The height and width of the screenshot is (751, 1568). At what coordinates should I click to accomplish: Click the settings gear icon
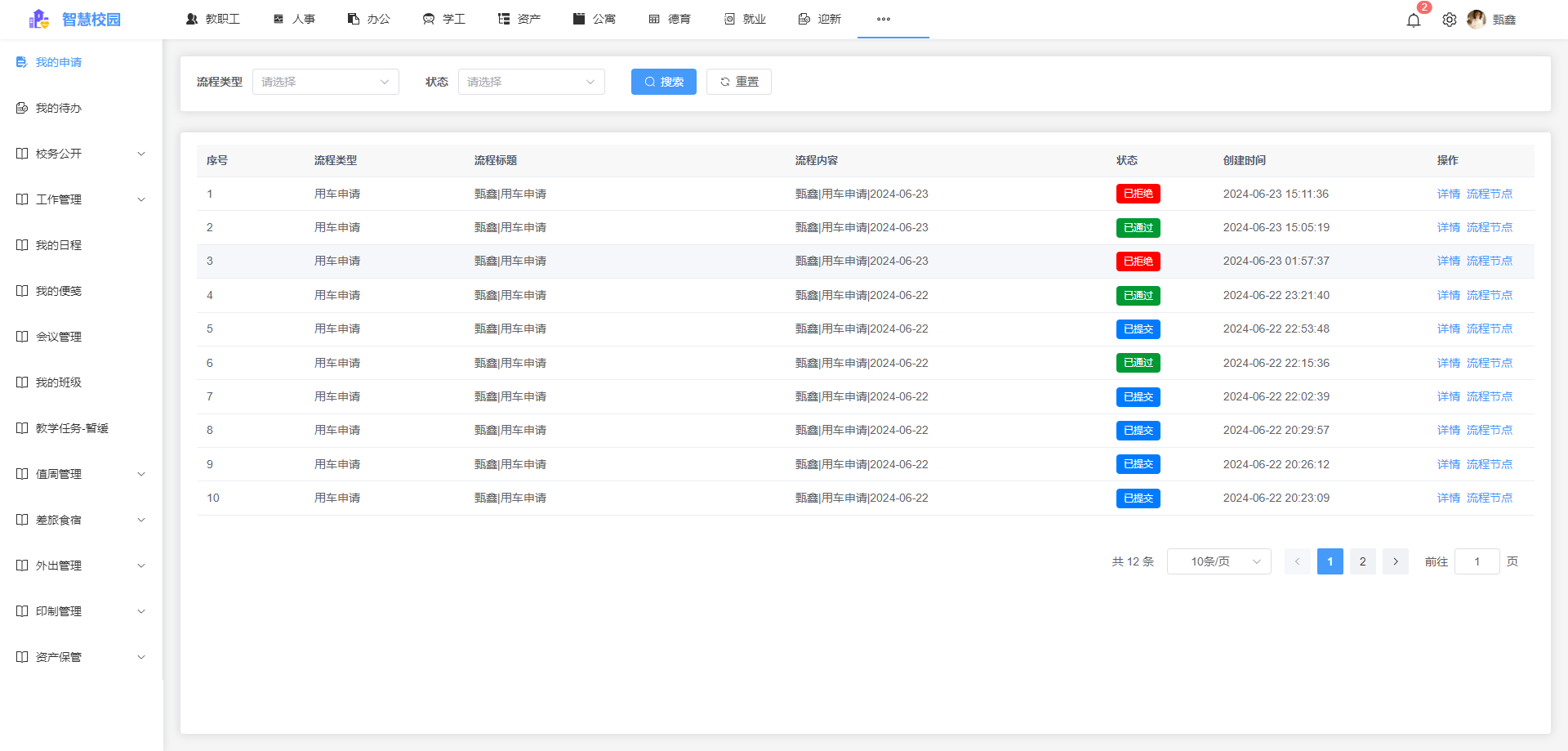(1450, 20)
